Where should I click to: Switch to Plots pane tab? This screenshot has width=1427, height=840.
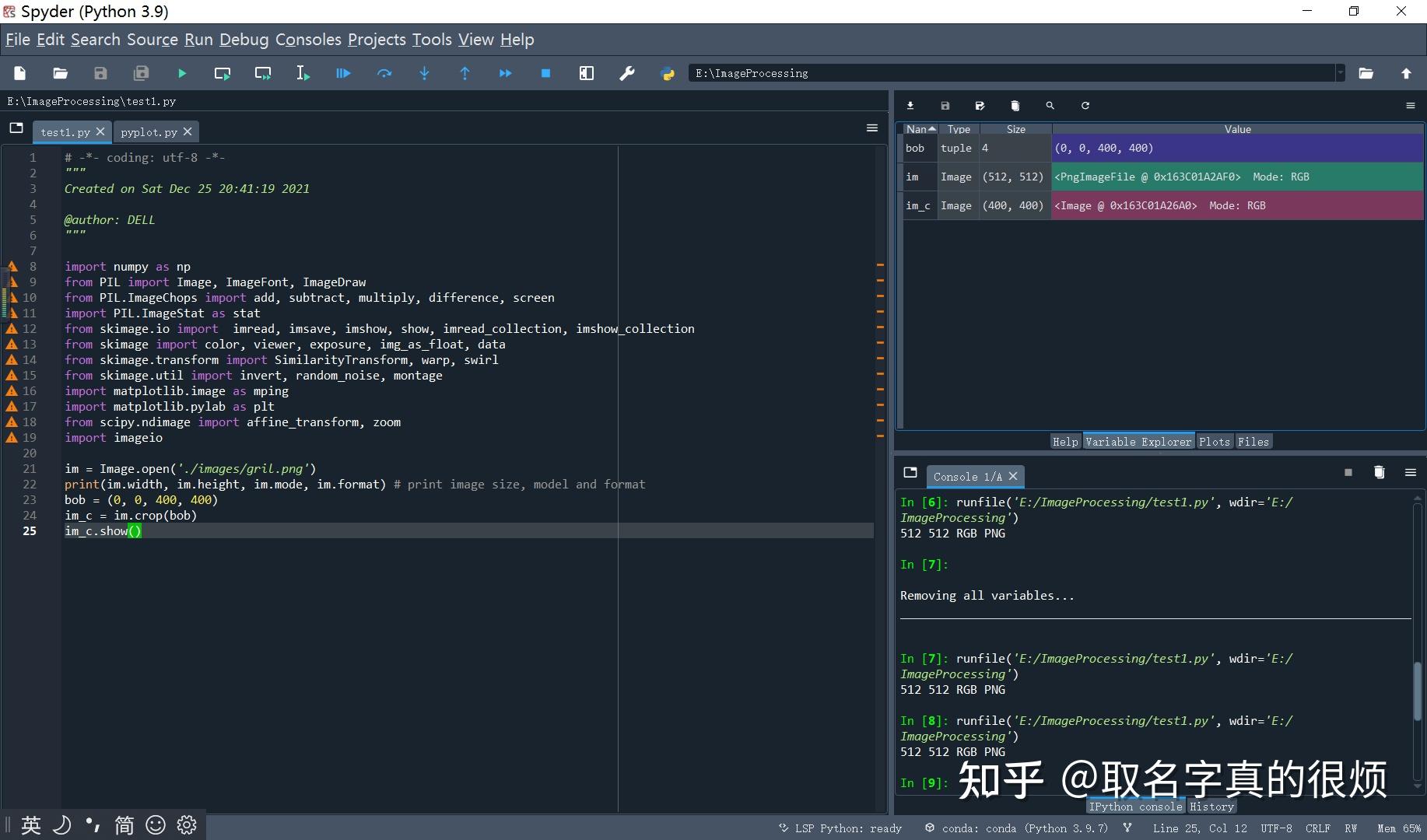[x=1215, y=442]
